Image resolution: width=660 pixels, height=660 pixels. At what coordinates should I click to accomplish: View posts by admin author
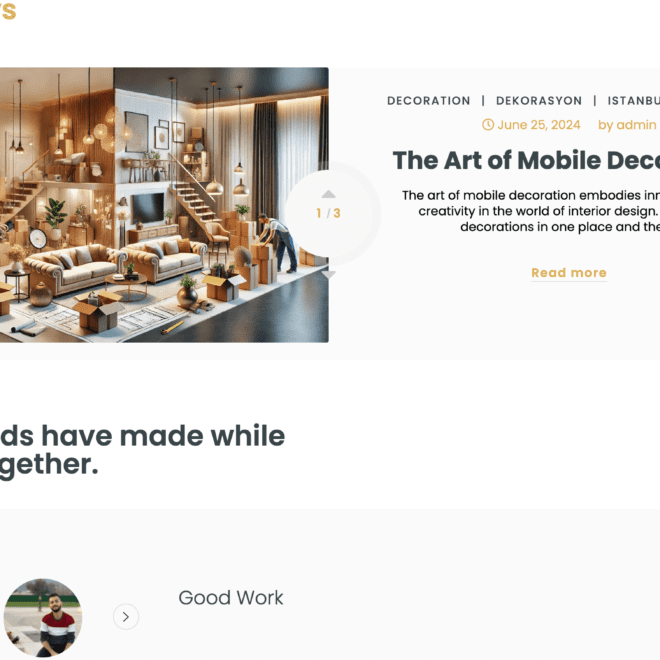(627, 125)
